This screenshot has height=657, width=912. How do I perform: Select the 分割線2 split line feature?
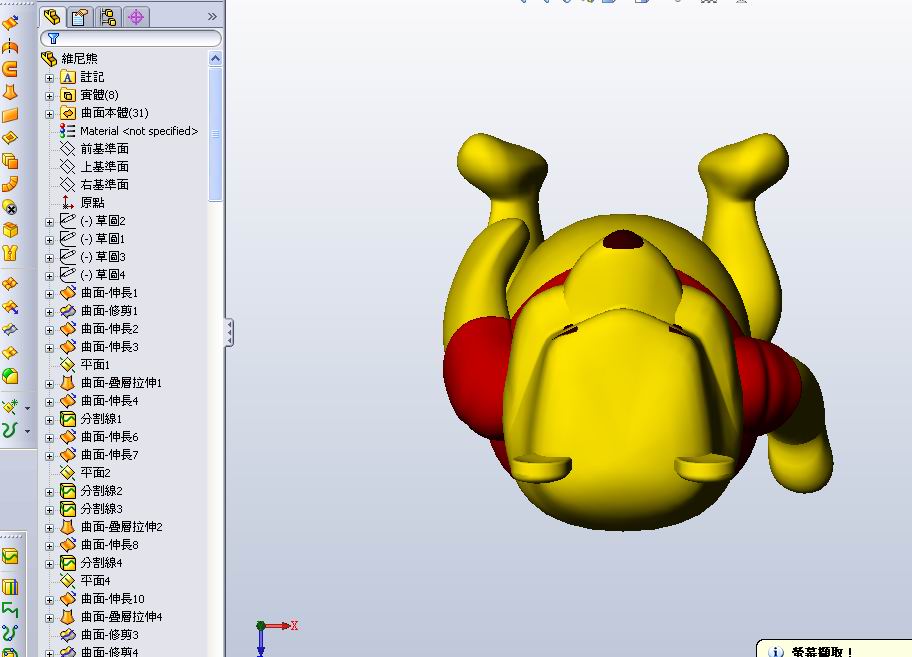91,491
